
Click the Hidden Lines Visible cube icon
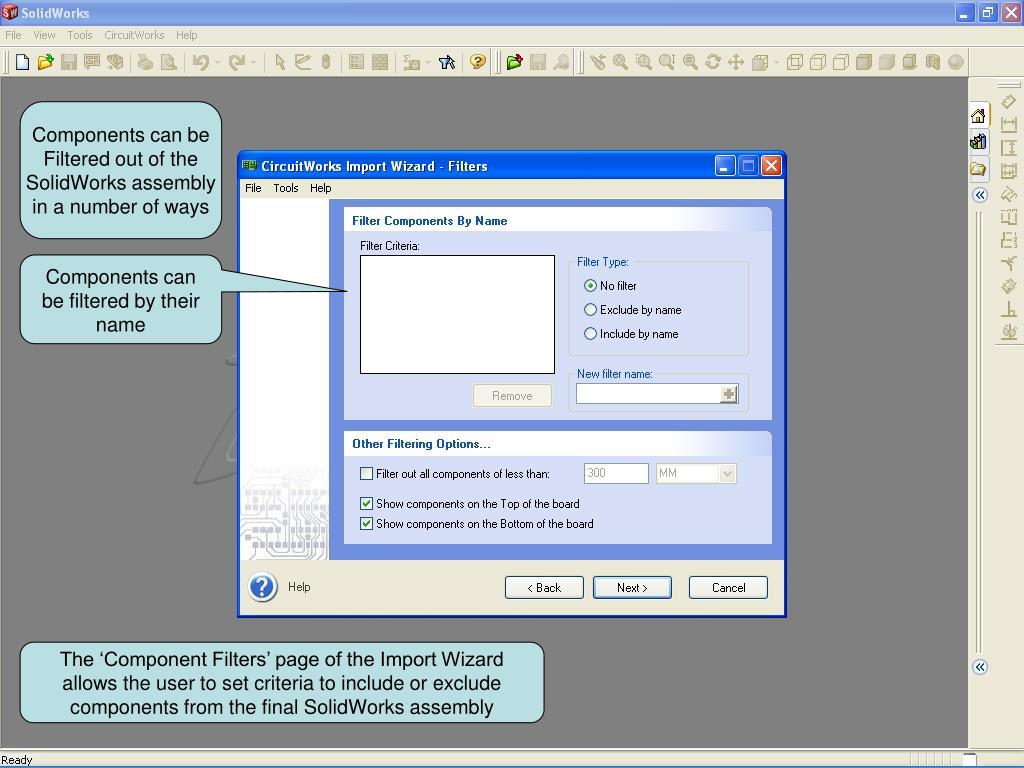point(818,62)
